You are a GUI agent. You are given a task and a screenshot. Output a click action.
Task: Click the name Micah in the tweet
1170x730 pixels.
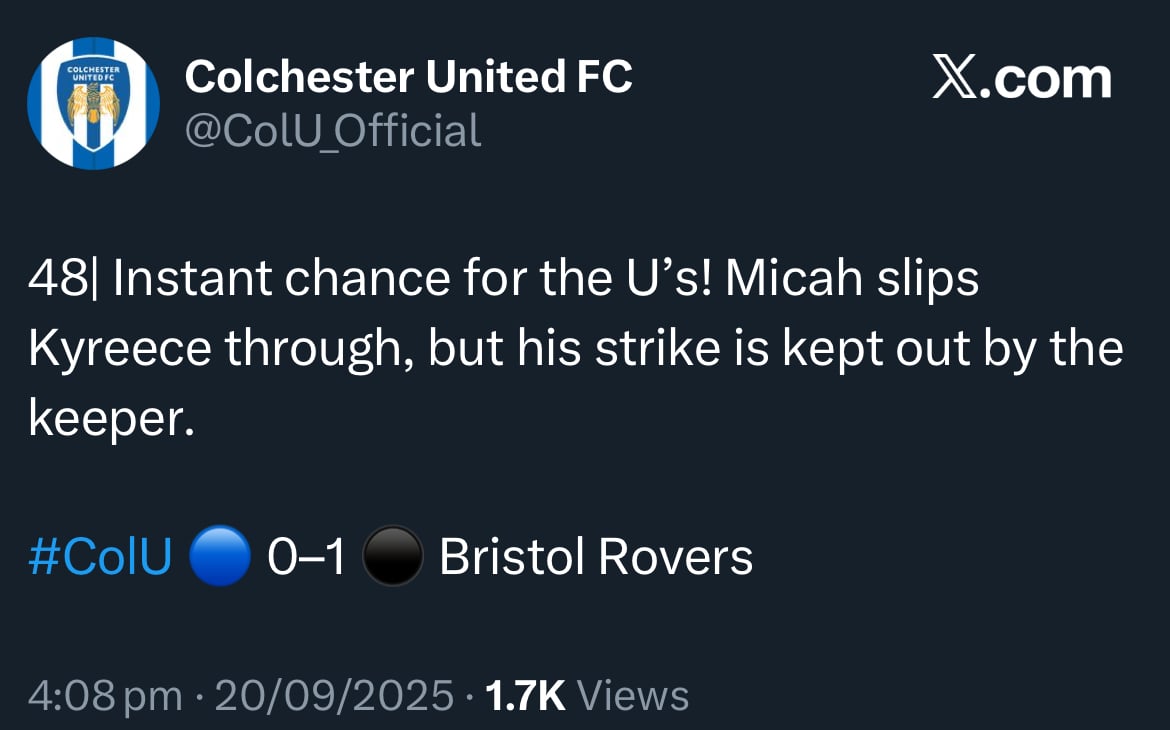click(x=794, y=278)
